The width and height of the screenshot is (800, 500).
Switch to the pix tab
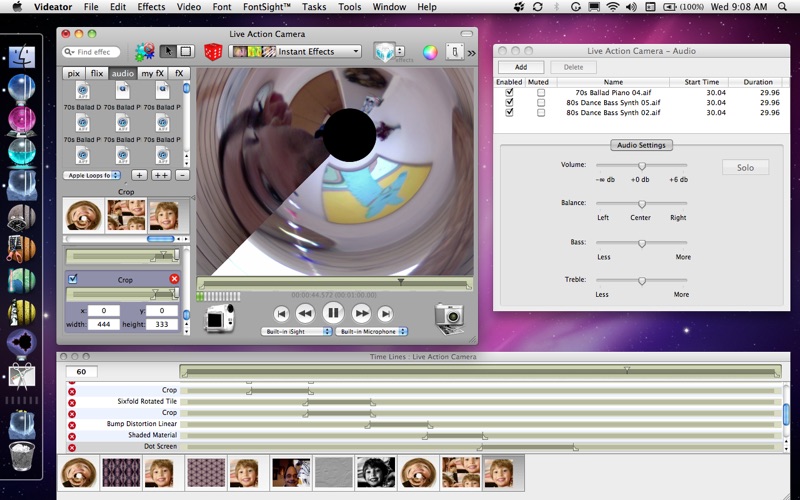pos(73,73)
